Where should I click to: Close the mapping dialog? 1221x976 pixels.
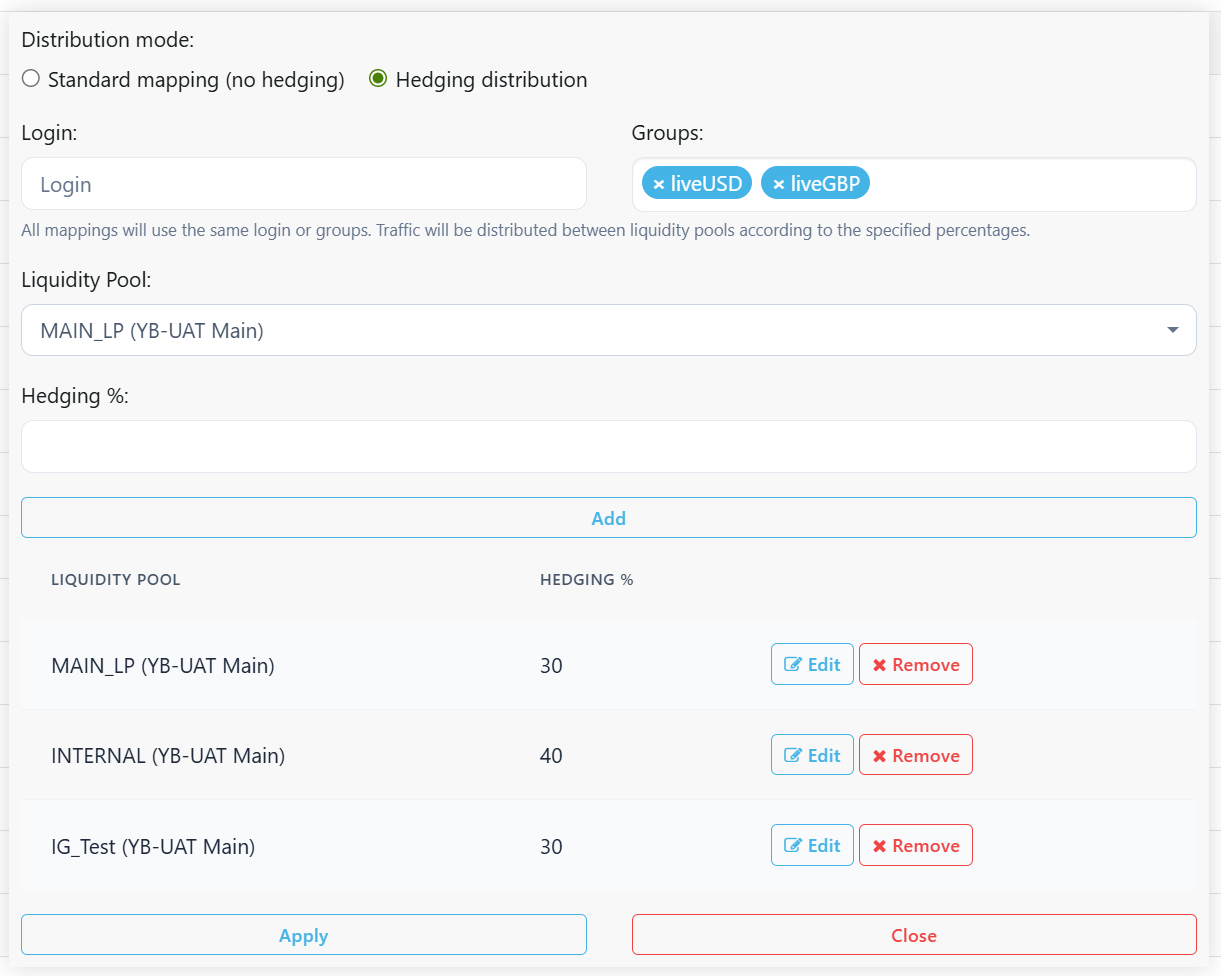913,935
